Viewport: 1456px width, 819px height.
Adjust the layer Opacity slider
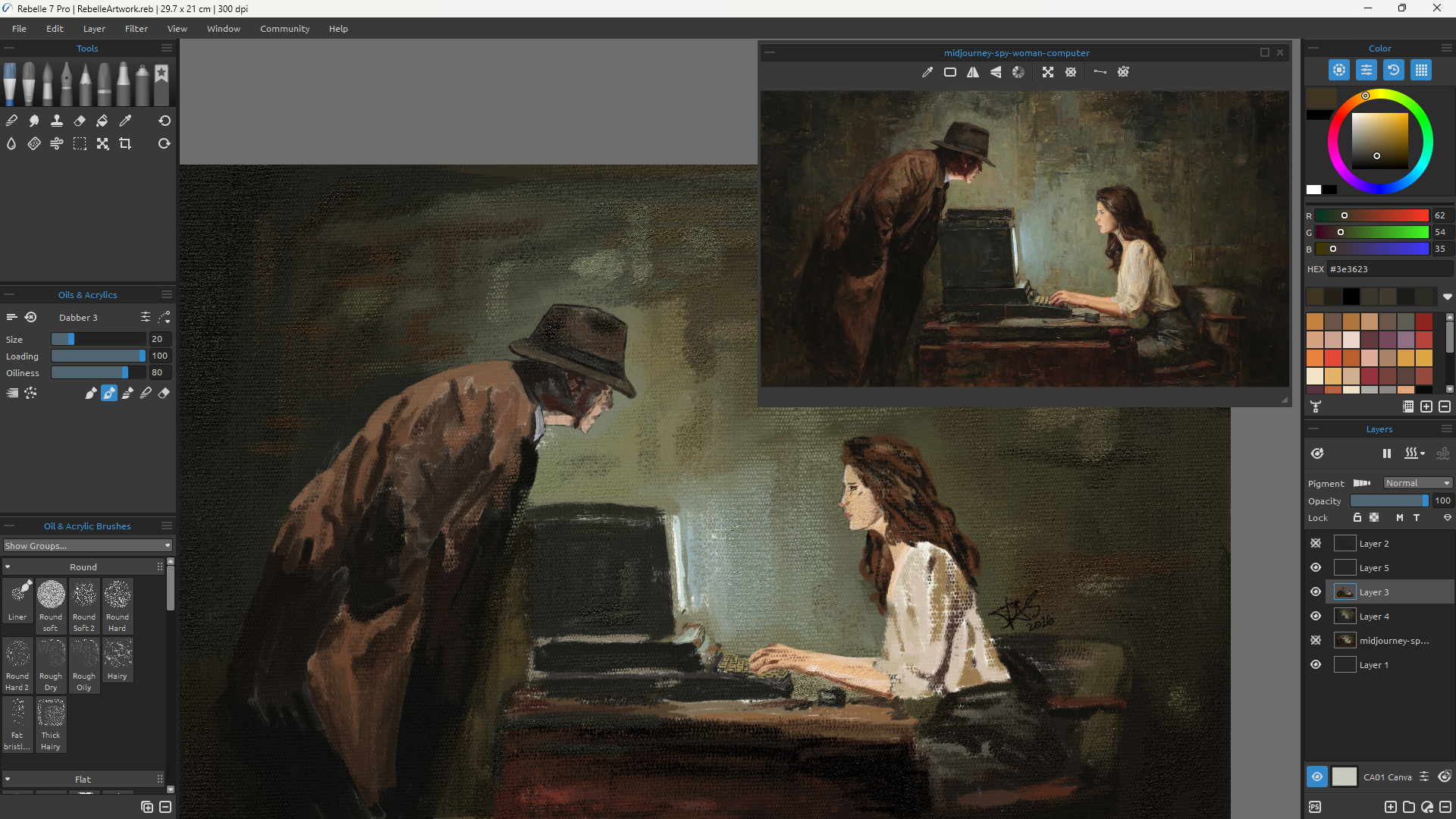(x=1389, y=500)
